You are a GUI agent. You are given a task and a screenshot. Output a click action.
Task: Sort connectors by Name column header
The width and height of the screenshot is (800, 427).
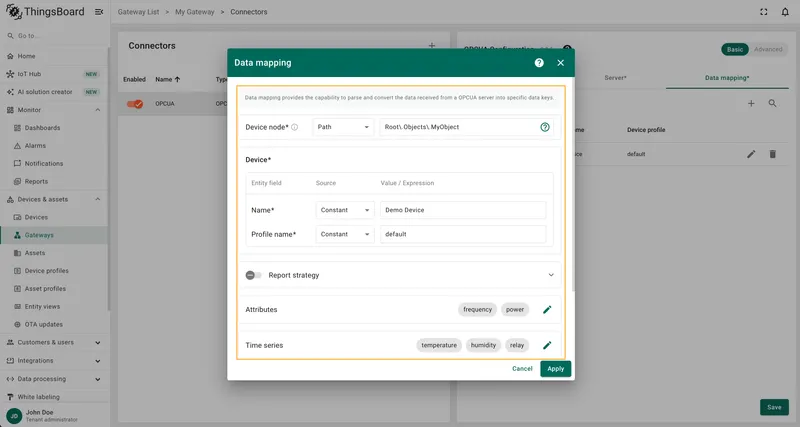pyautogui.click(x=168, y=80)
